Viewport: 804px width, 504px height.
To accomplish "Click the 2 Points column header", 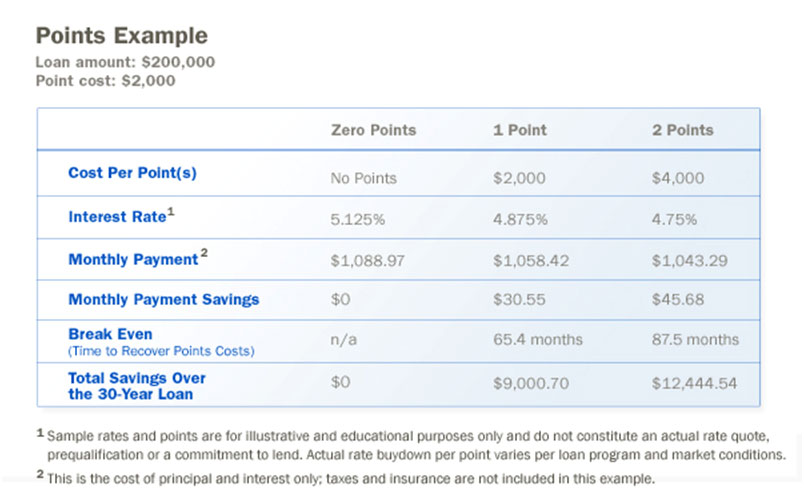I will pos(682,130).
